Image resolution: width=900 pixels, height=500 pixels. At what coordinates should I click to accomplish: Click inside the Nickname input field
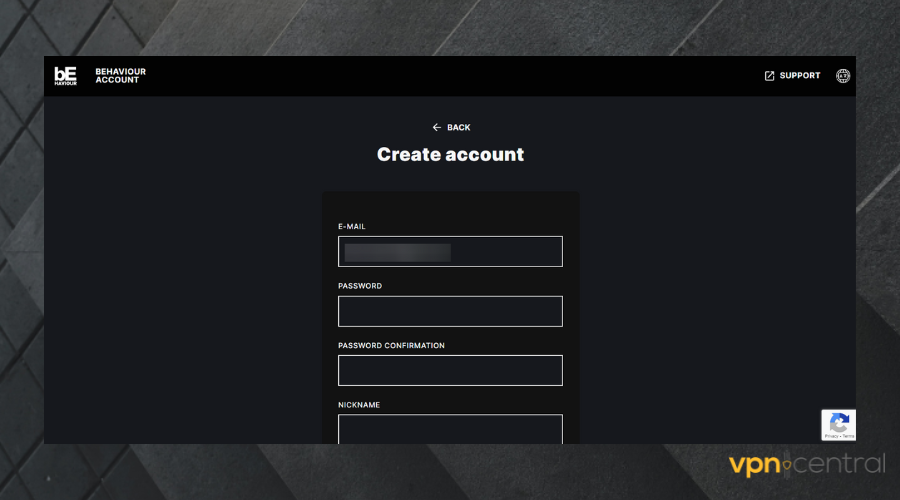click(450, 429)
